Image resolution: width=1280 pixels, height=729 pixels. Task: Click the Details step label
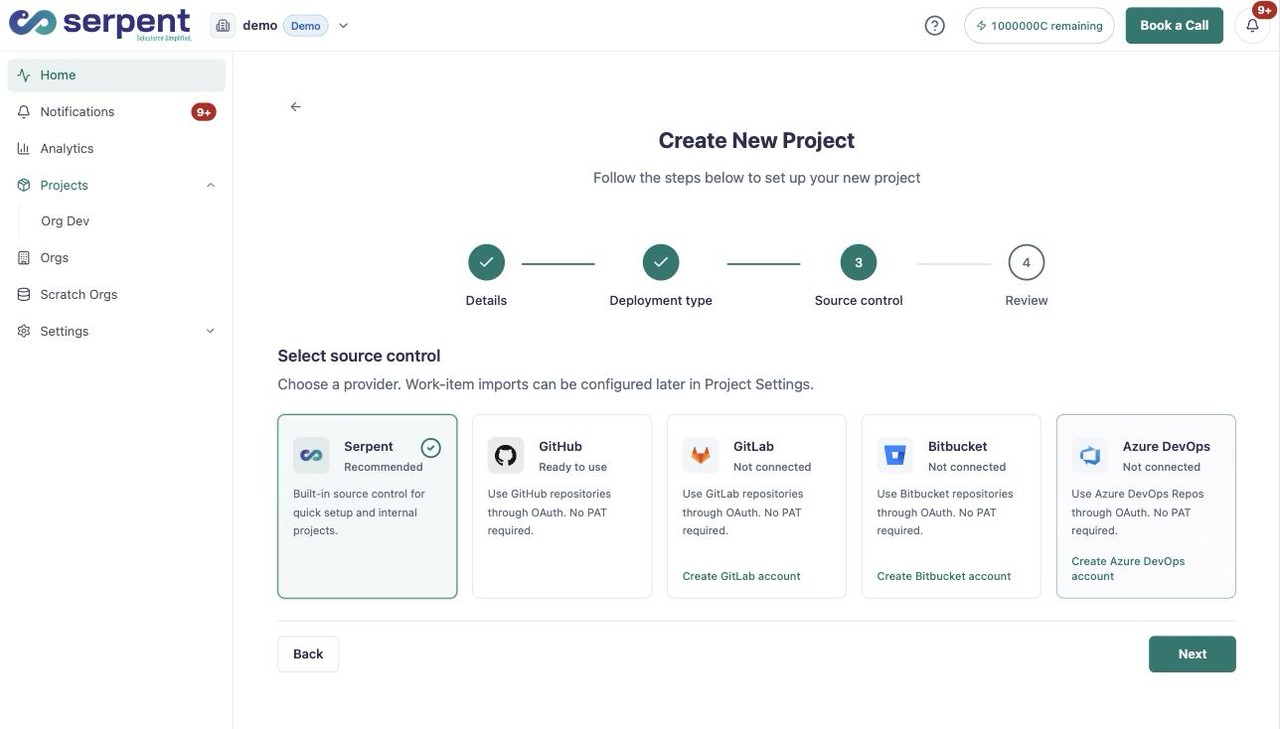[x=486, y=300]
